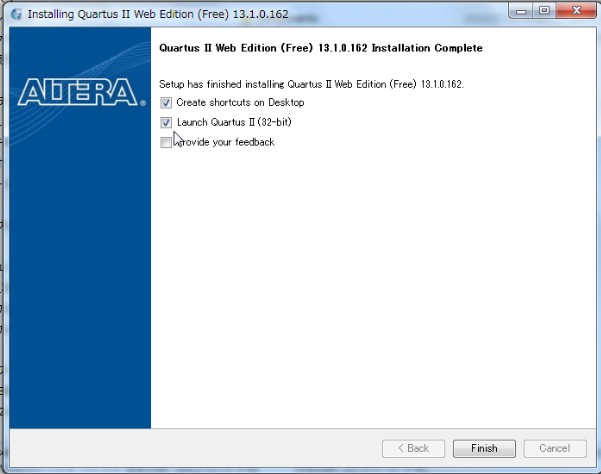Click the Finish button
601x474 pixels.
point(484,448)
